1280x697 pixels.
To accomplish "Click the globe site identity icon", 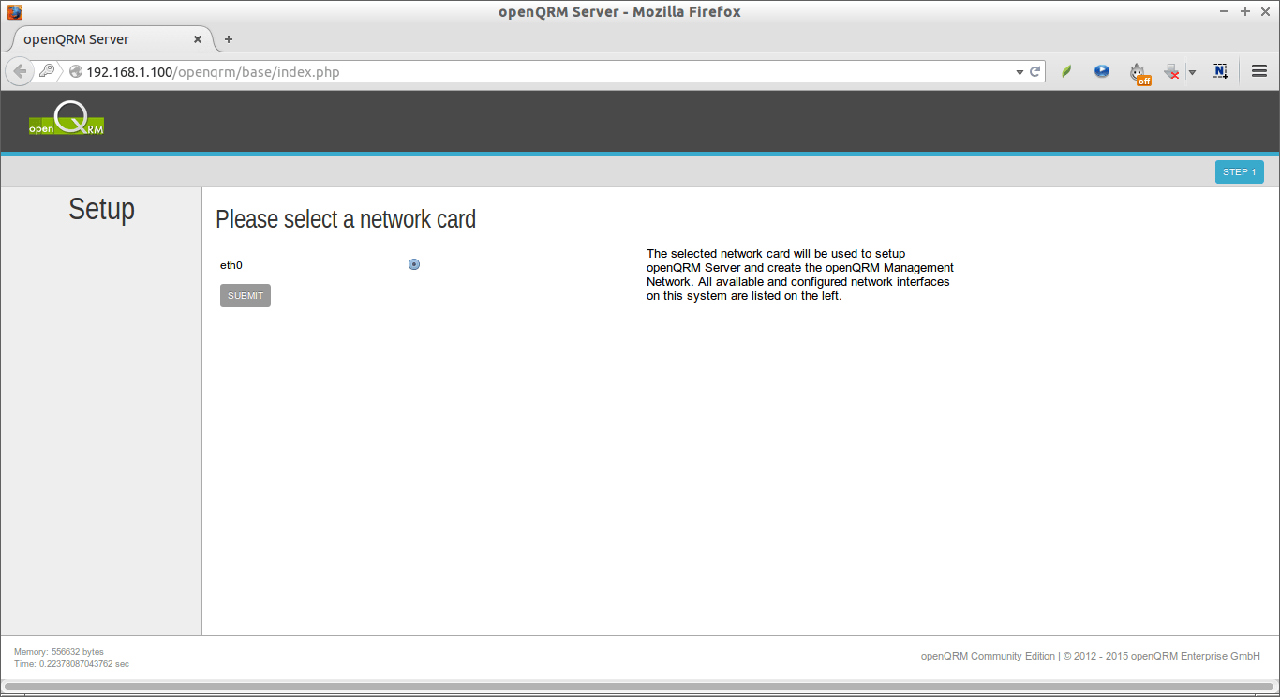I will tap(75, 72).
